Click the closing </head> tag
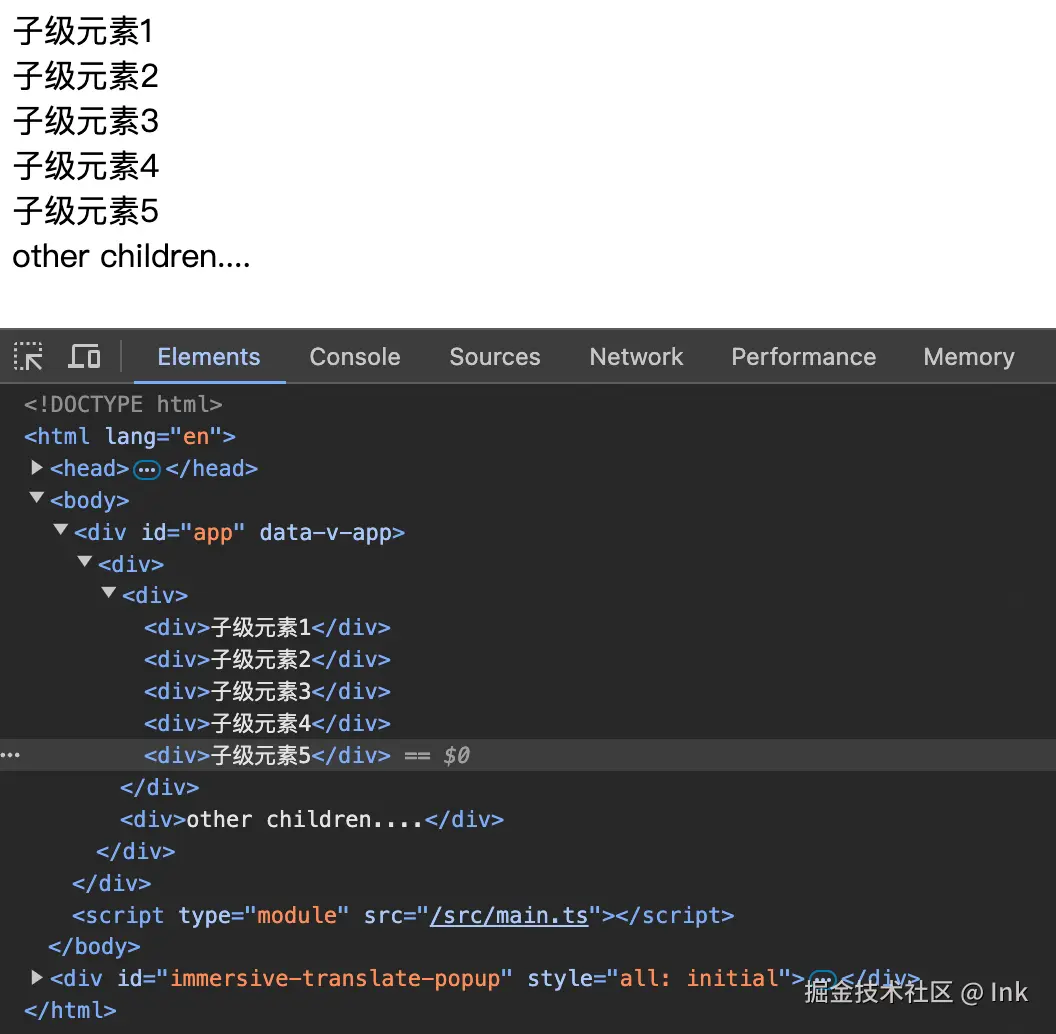This screenshot has height=1034, width=1056. click(x=211, y=468)
